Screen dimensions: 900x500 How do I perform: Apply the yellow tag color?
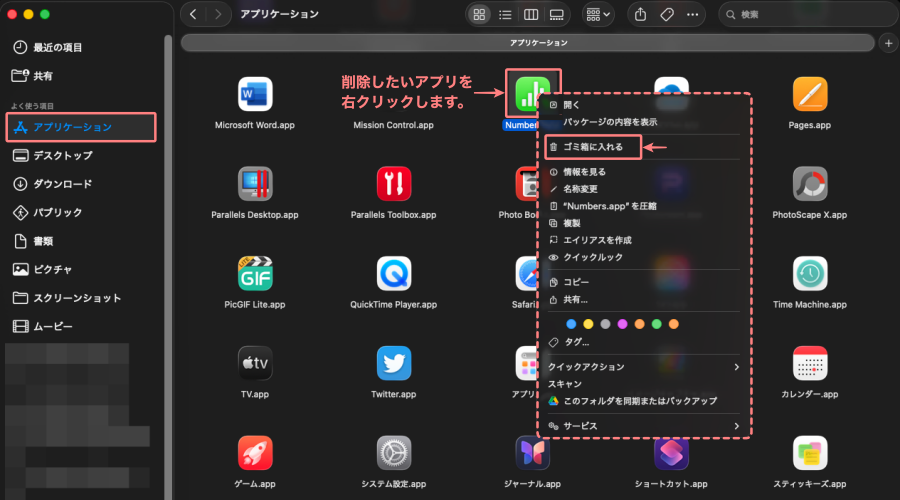point(588,324)
